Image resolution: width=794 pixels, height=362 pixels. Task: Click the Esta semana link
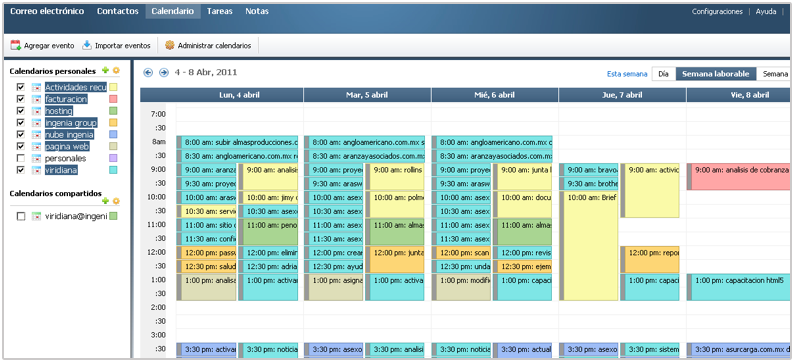pos(627,74)
